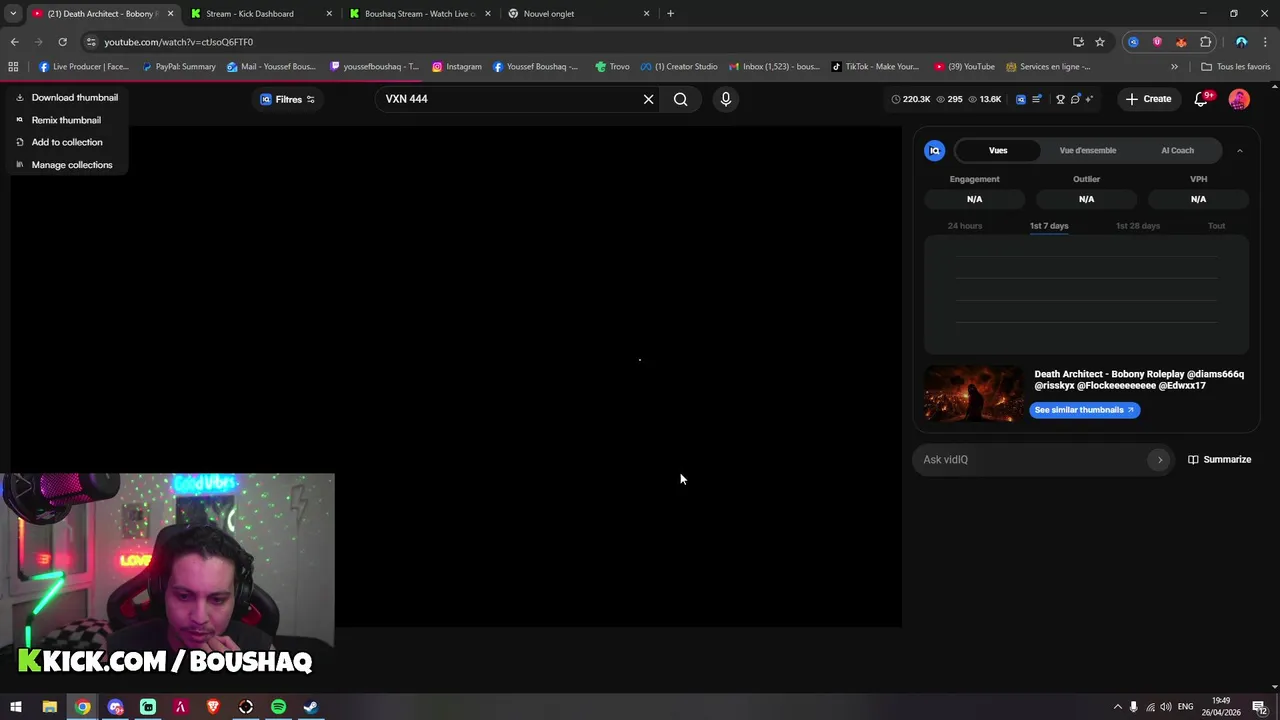Select the 1st 7 days range
Image resolution: width=1280 pixels, height=720 pixels.
tap(1049, 226)
